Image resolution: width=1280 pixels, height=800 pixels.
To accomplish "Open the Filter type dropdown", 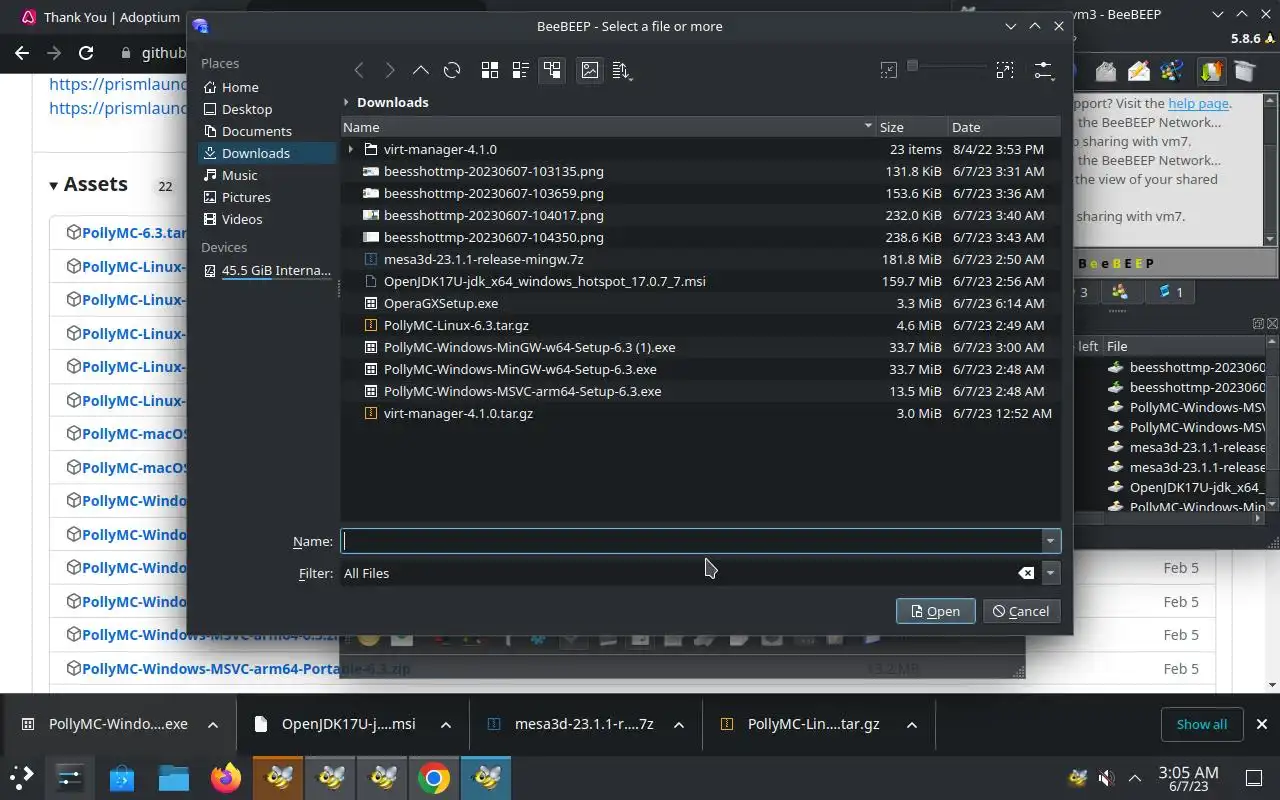I will pyautogui.click(x=1050, y=573).
